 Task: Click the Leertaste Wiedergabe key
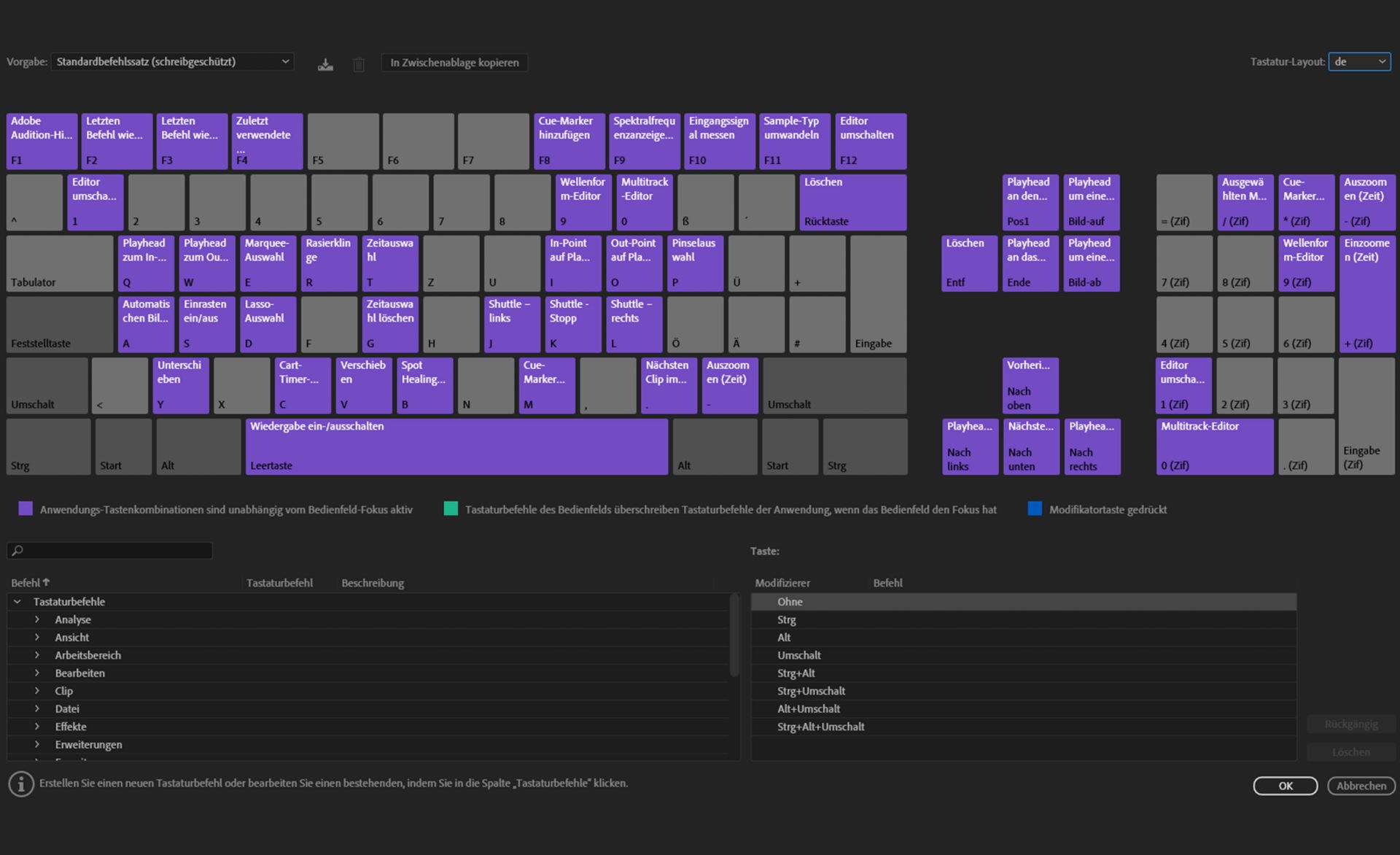456,446
